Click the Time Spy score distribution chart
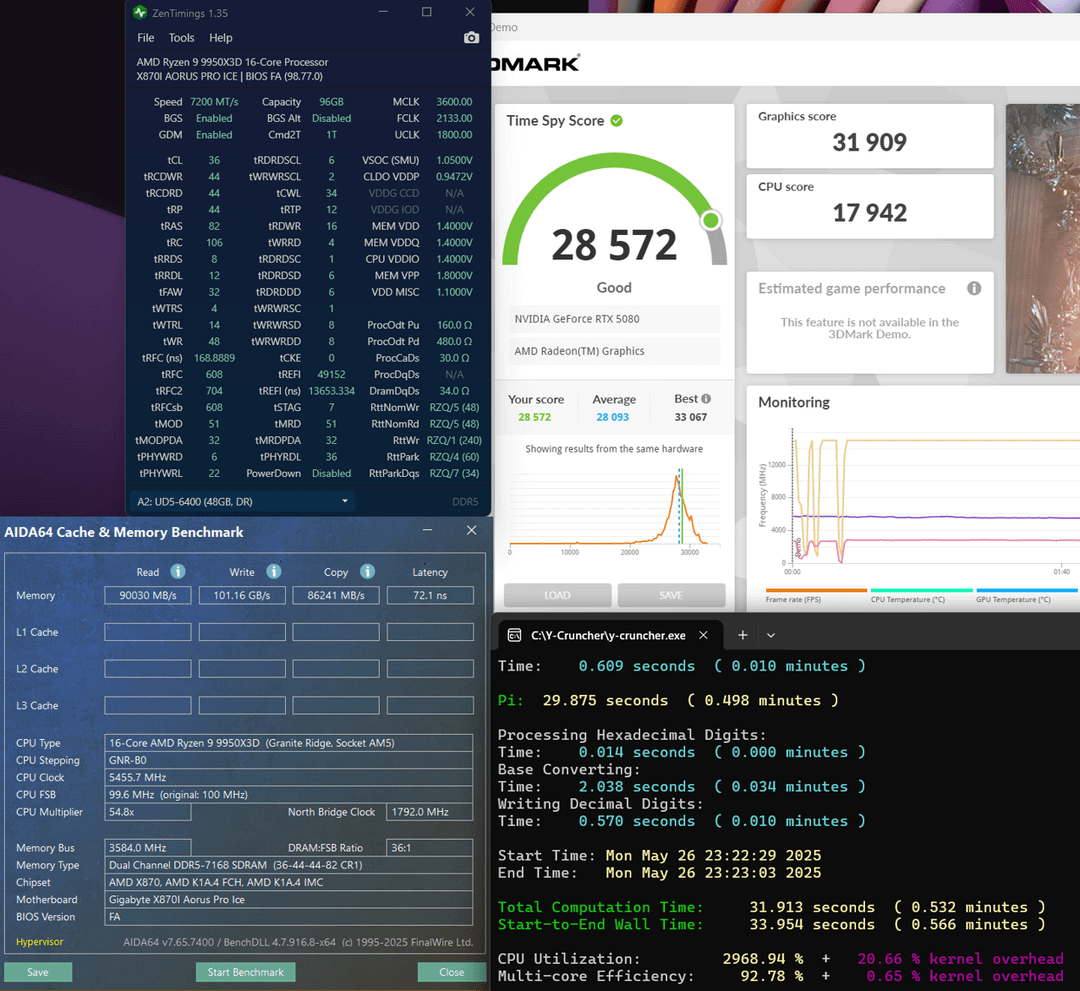 click(x=614, y=510)
